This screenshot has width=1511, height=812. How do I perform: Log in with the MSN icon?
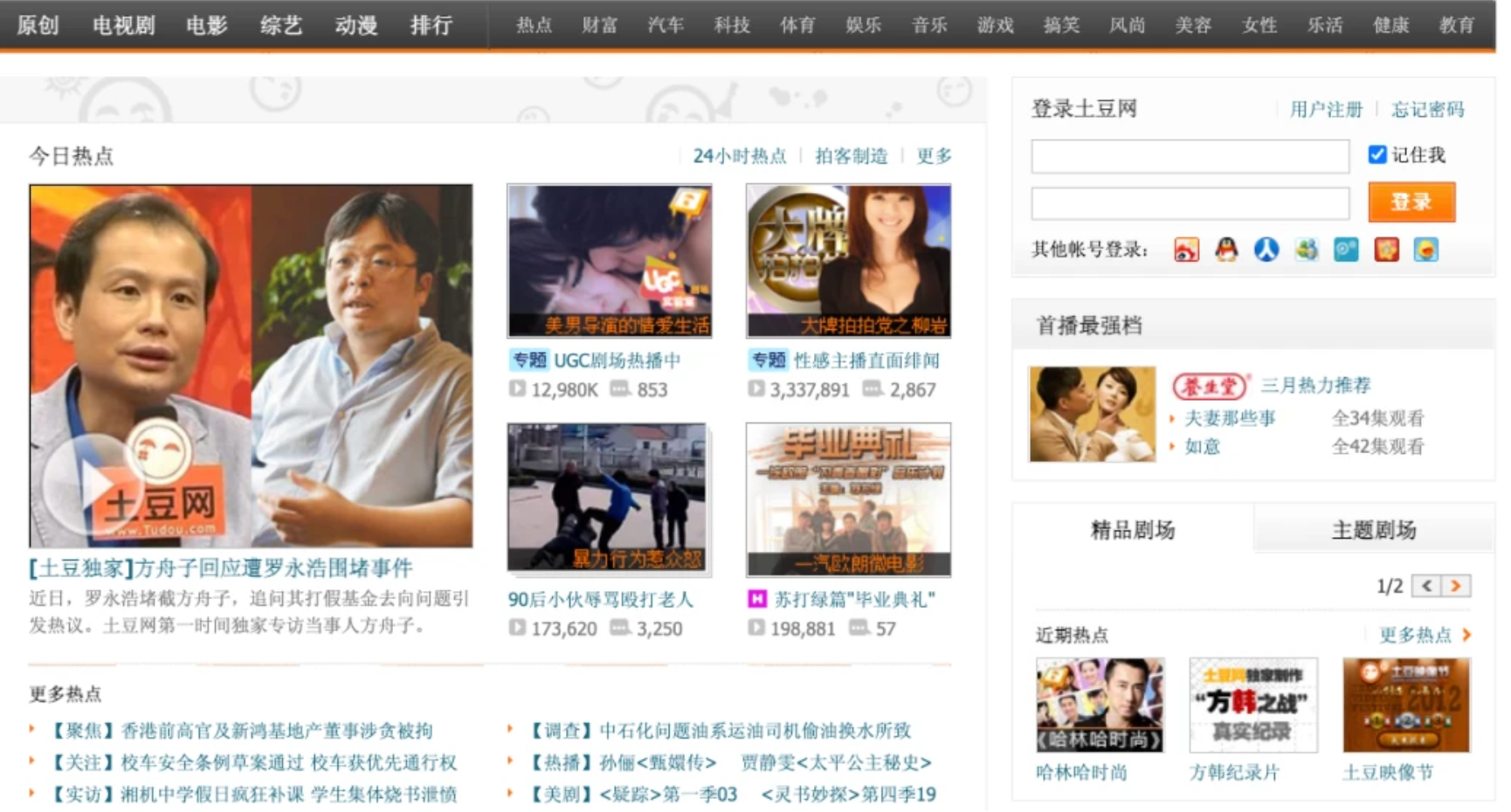[x=1307, y=250]
